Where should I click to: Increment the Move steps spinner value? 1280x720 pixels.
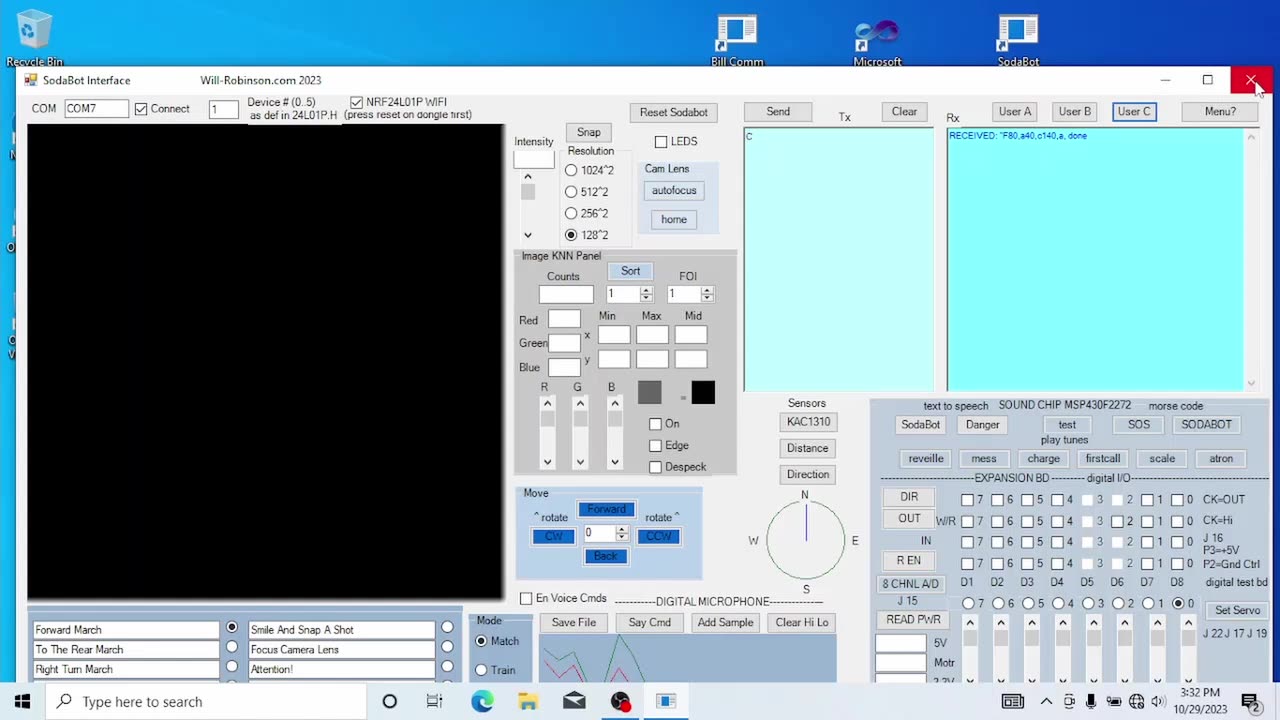click(x=621, y=529)
